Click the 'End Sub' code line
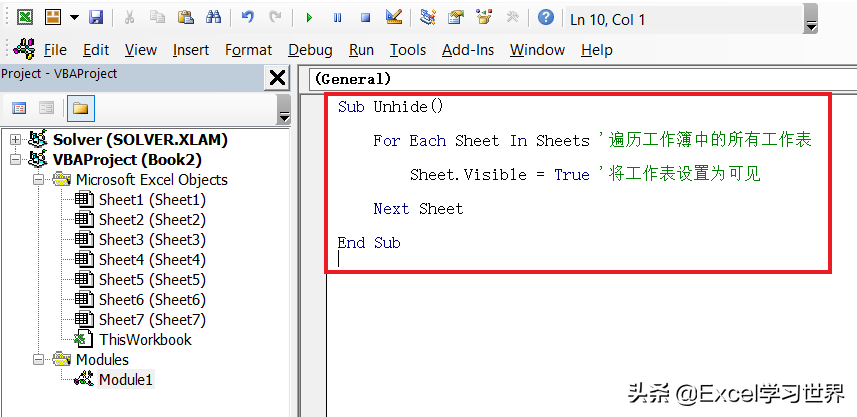This screenshot has height=417, width=857. tap(369, 243)
